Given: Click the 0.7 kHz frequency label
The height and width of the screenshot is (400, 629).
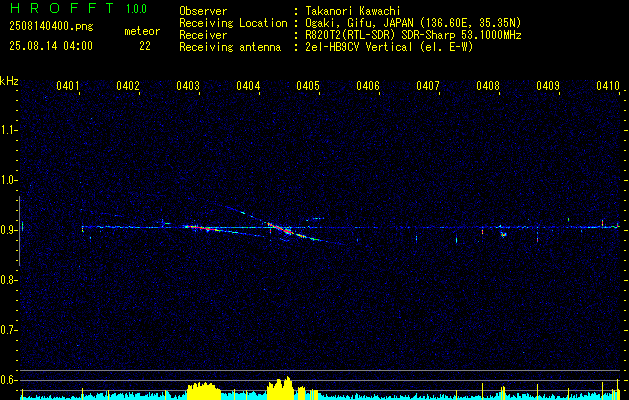Looking at the screenshot, I should [9, 330].
